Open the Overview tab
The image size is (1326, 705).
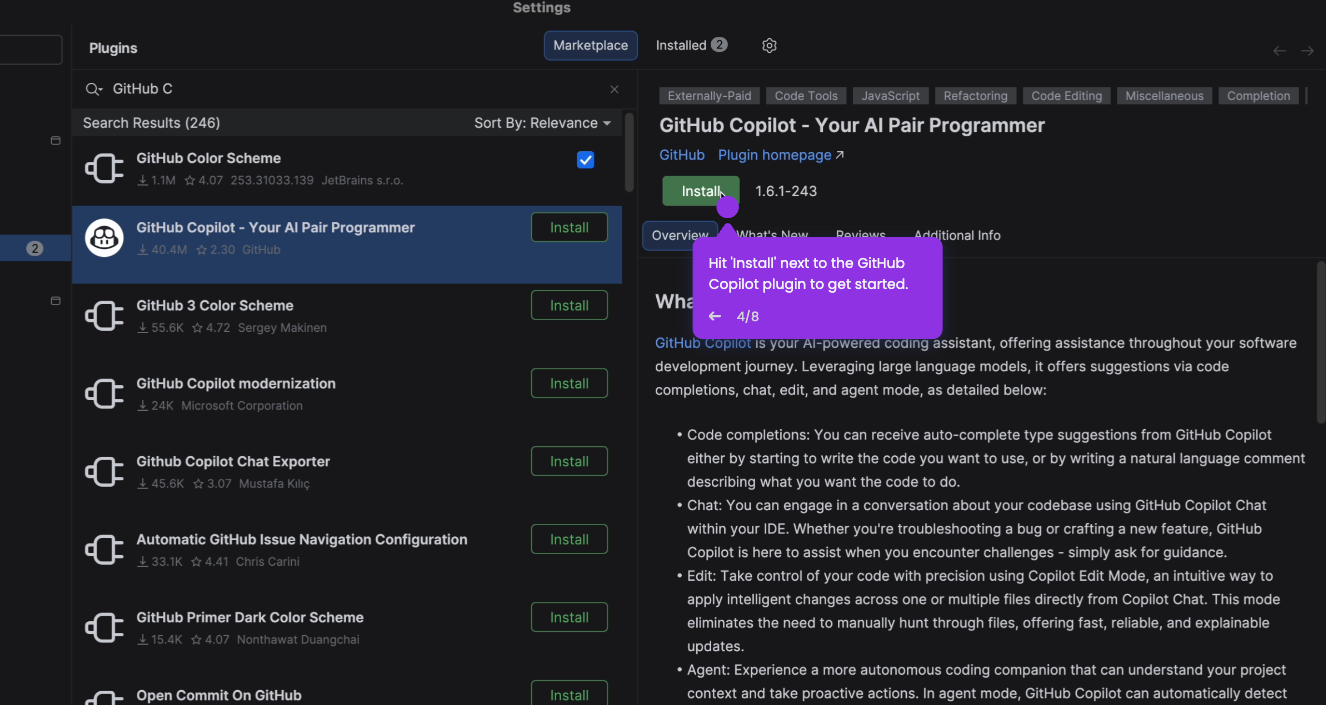[x=680, y=235]
